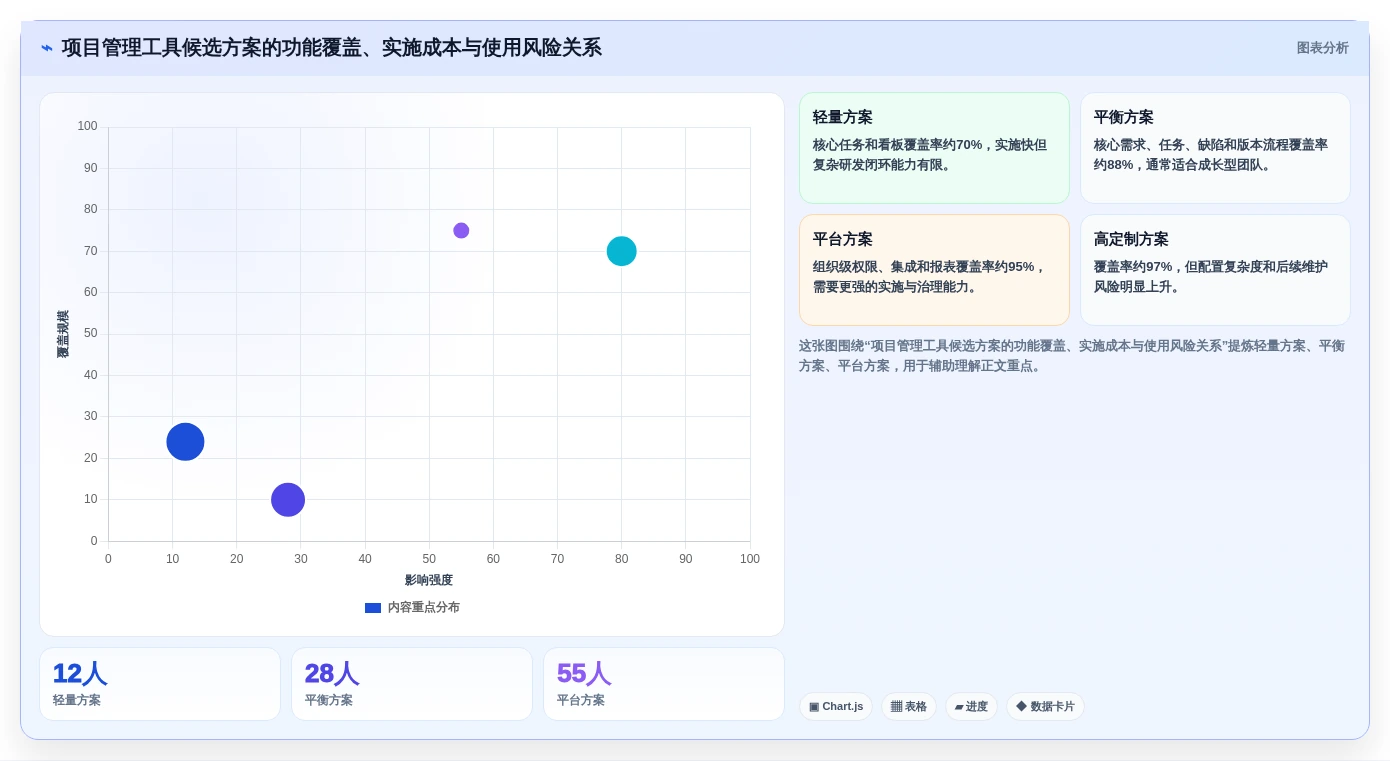Click the 内容重点分布 legend label

(423, 608)
